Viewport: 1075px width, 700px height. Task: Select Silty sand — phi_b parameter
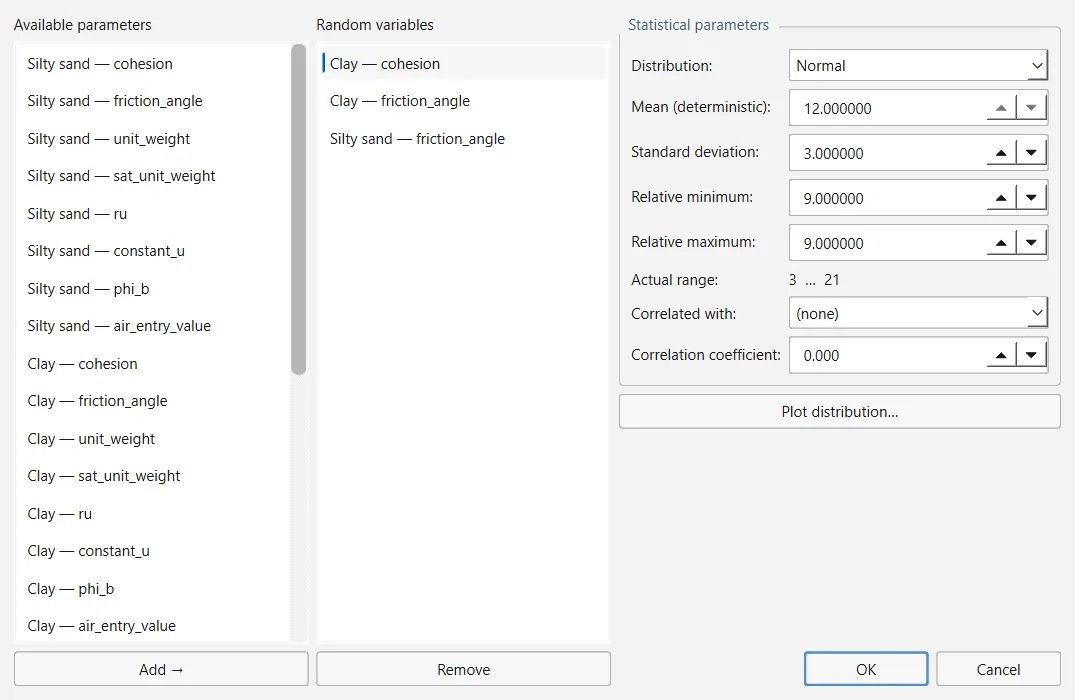tap(154, 289)
